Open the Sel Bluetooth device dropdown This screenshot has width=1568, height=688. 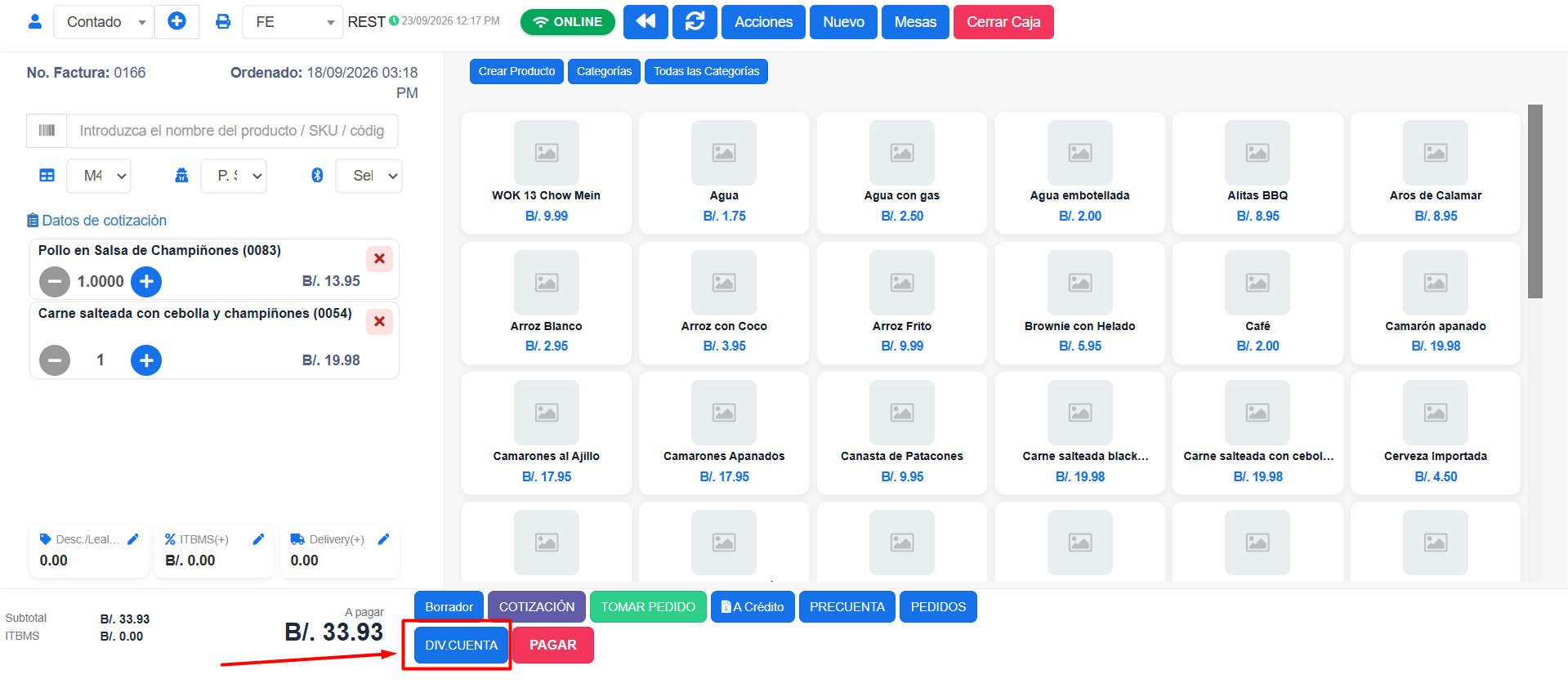pos(369,176)
